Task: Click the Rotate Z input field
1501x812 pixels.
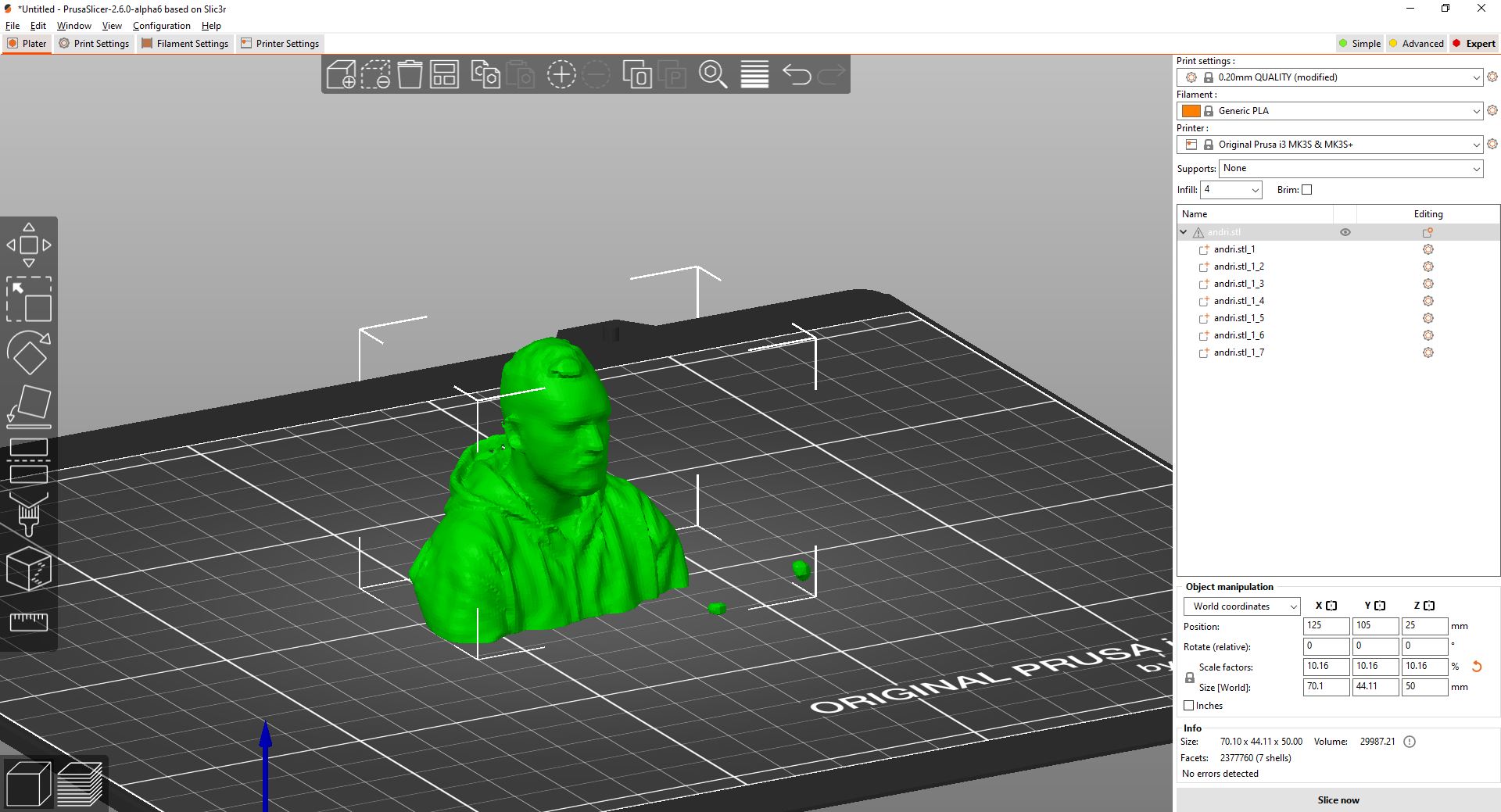Action: coord(1424,646)
